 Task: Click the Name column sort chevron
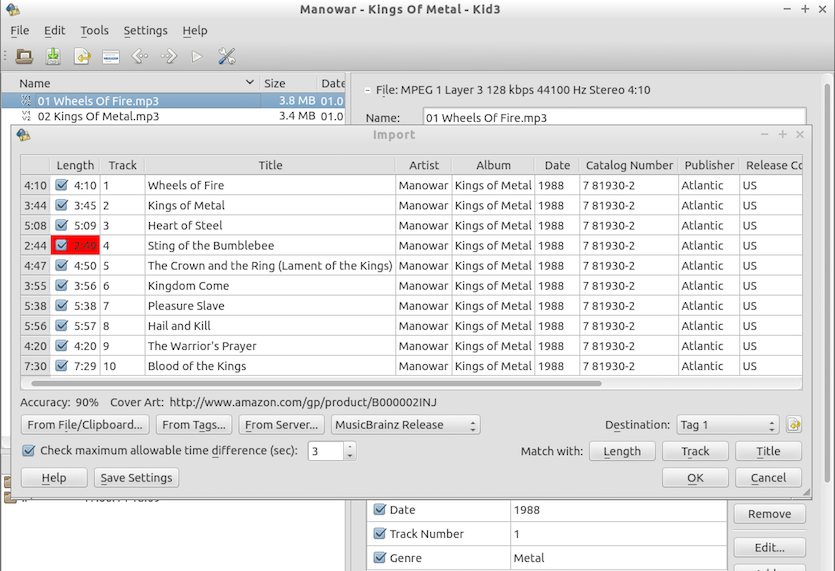pos(249,83)
